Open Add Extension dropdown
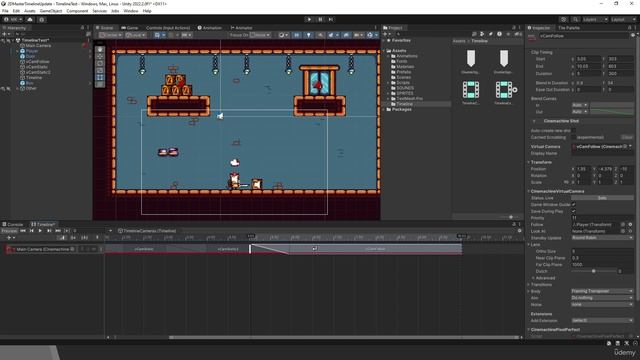640x360 pixels. 602,320
